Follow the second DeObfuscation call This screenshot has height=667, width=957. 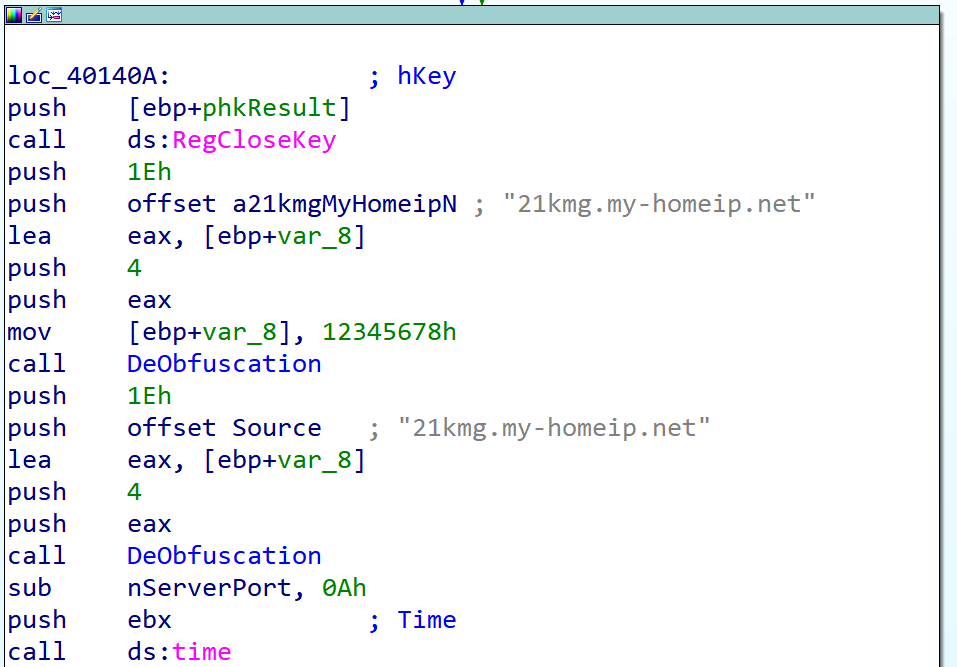(x=224, y=556)
